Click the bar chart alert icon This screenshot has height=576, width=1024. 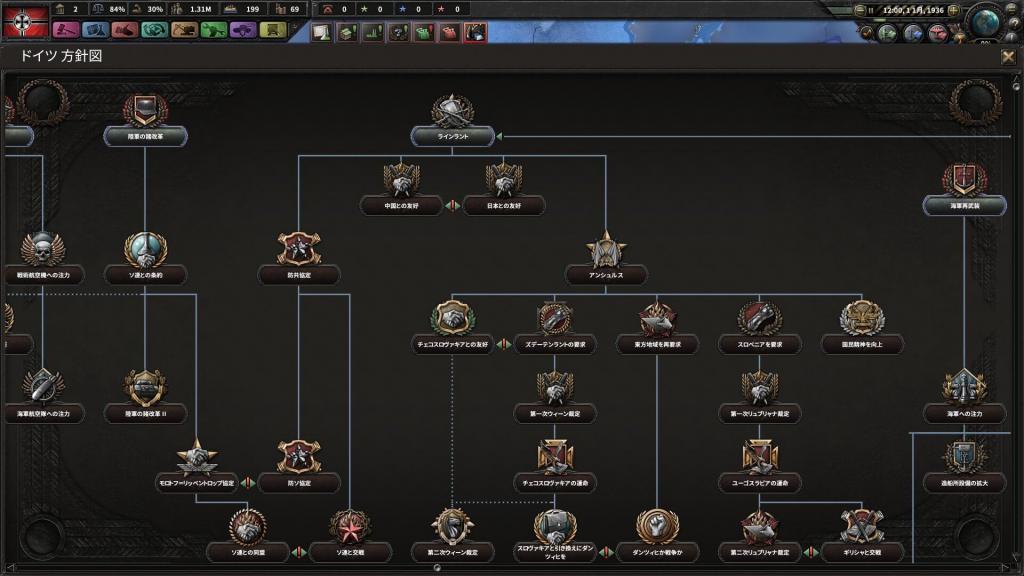pos(372,32)
